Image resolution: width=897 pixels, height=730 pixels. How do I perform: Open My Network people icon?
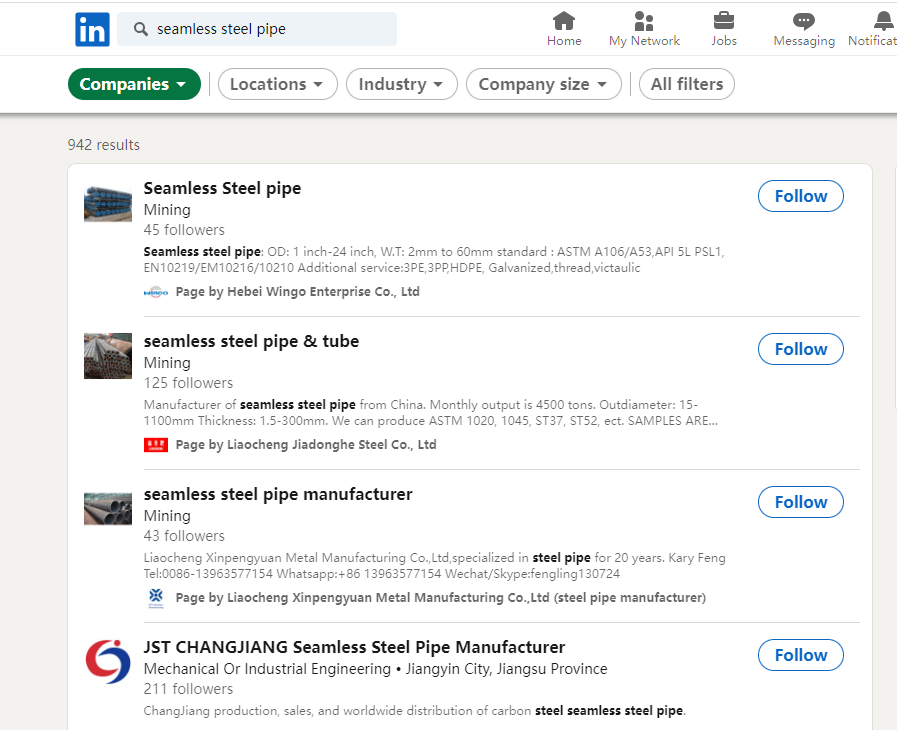pyautogui.click(x=644, y=21)
